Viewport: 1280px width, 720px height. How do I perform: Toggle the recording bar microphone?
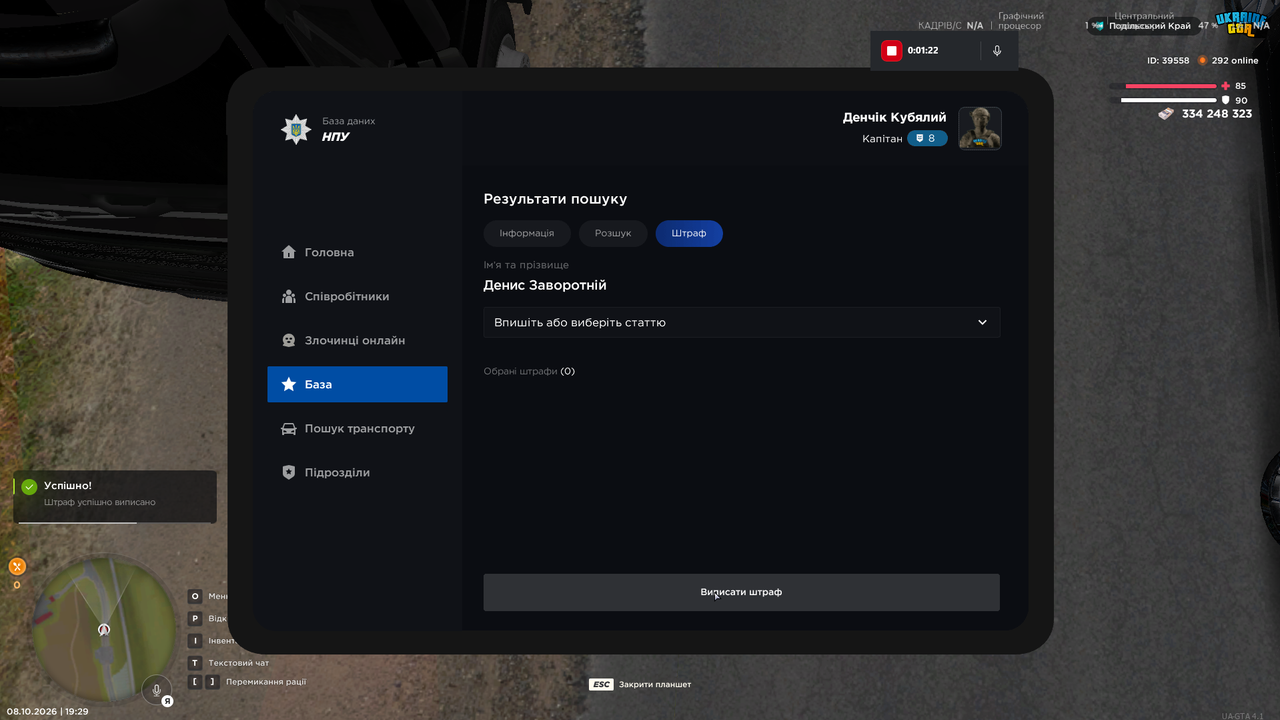(x=997, y=50)
